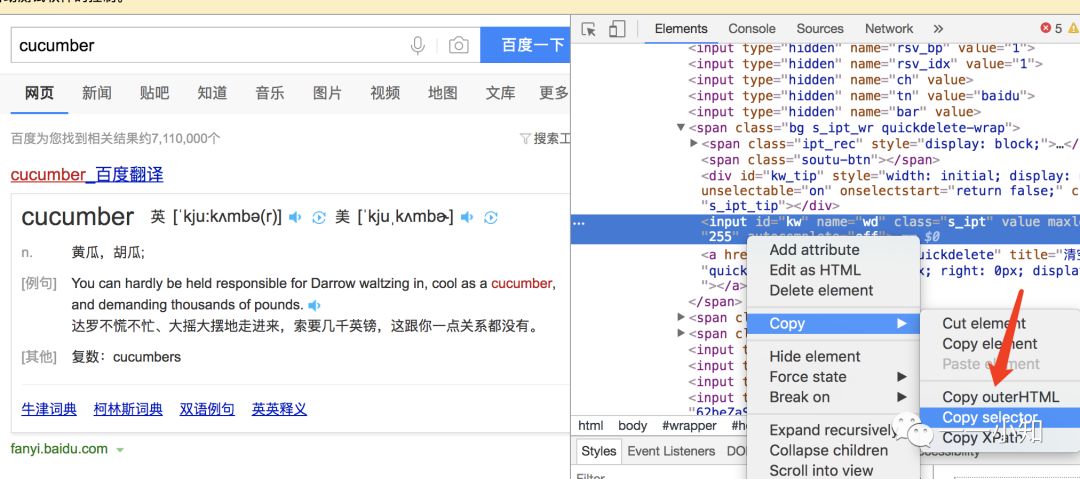Screen dimensions: 1080x479
Task: Open the Copy submenu
Action: [x=833, y=324]
